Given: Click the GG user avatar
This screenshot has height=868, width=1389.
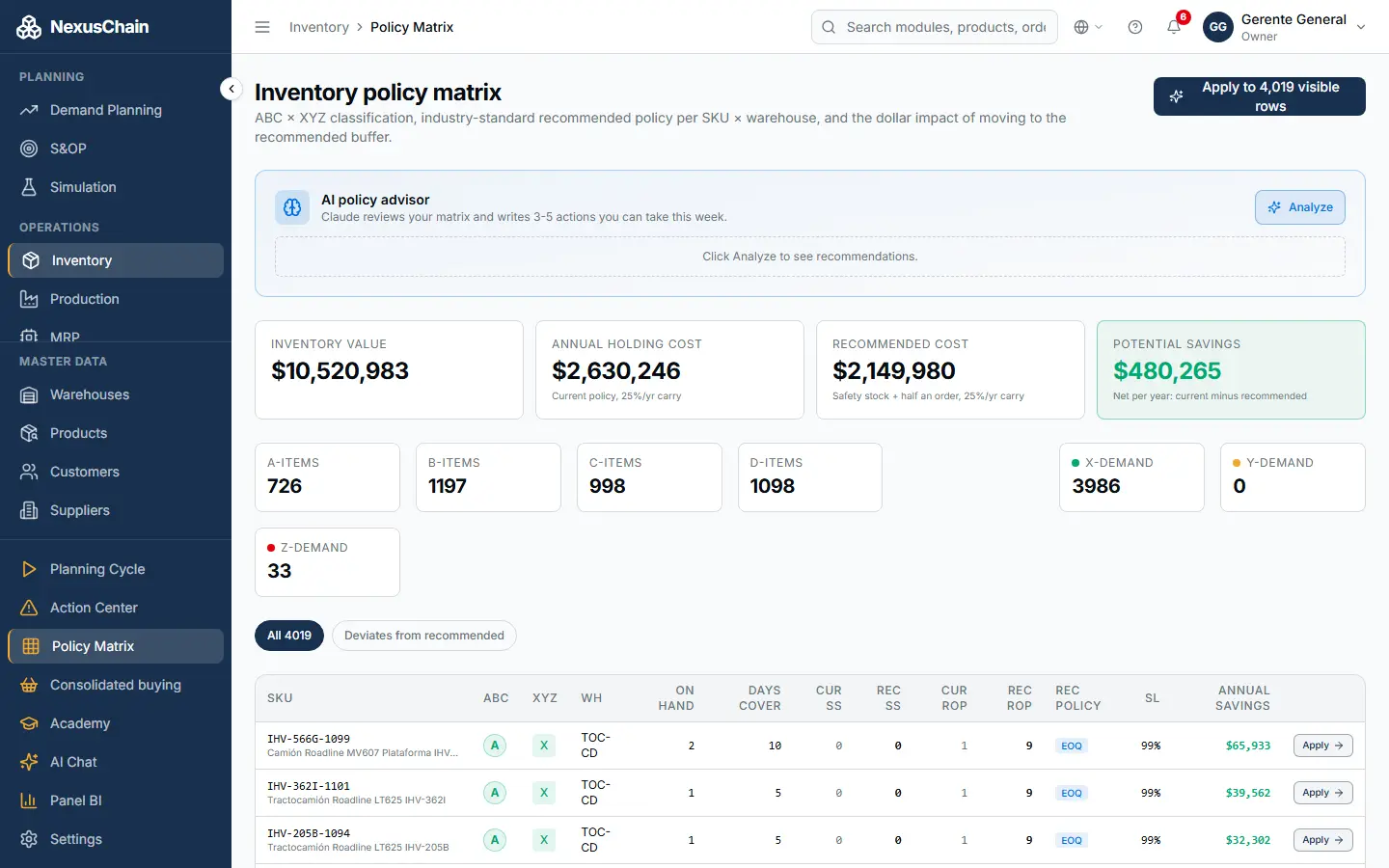Looking at the screenshot, I should 1218,27.
